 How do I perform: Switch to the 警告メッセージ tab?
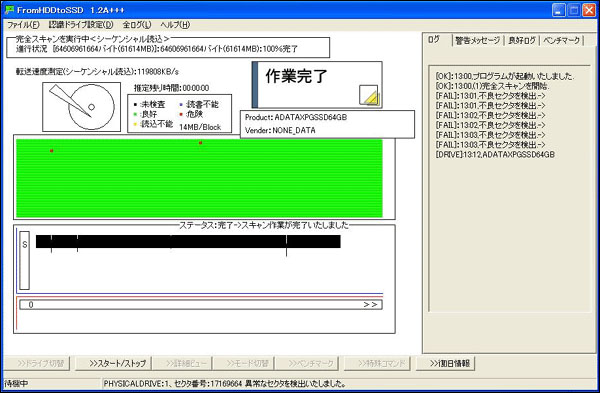tap(478, 40)
